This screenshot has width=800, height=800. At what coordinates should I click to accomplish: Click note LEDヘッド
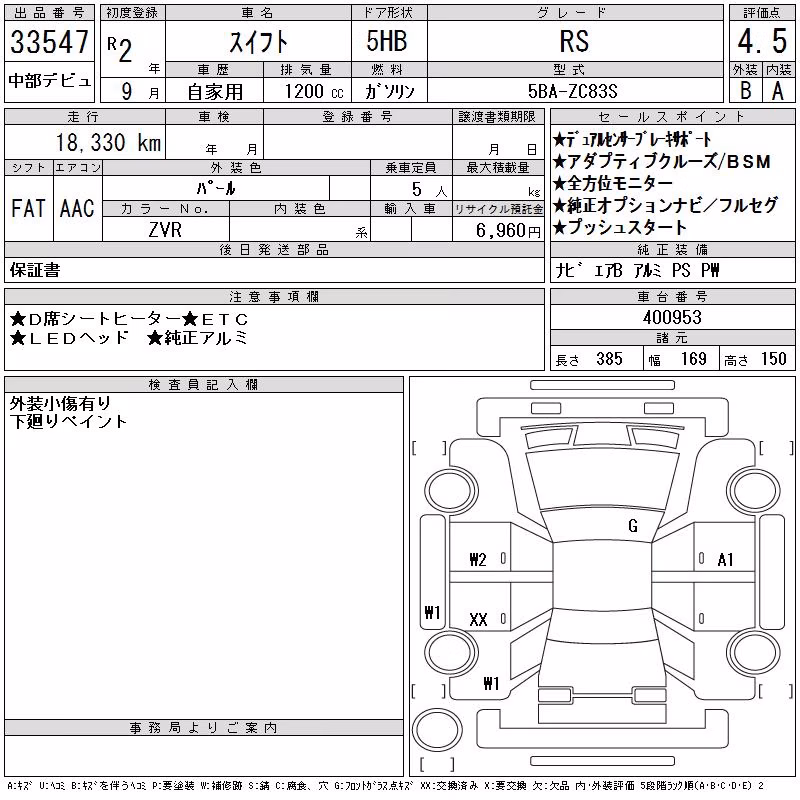coord(69,337)
